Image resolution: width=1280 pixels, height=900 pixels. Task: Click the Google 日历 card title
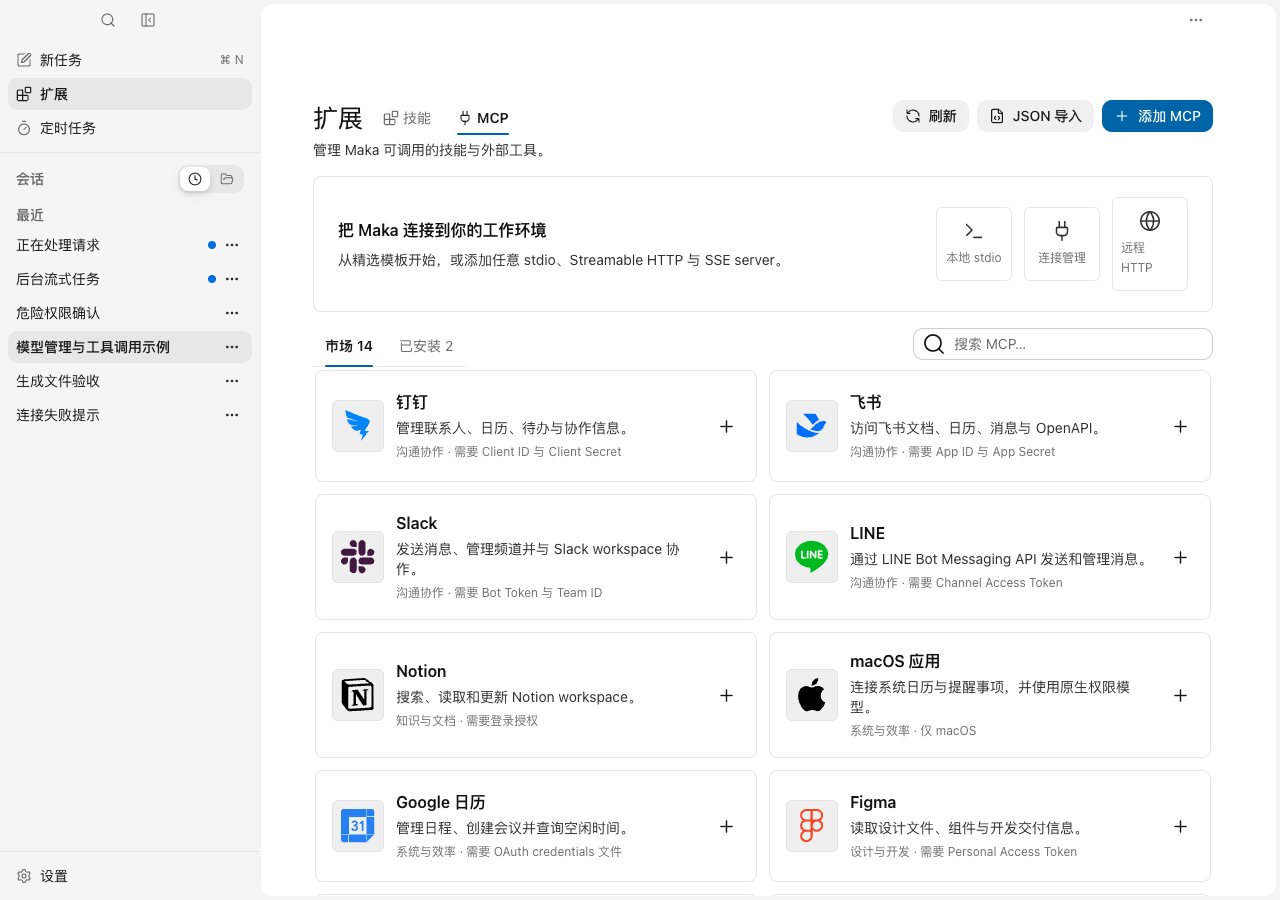[x=441, y=802]
